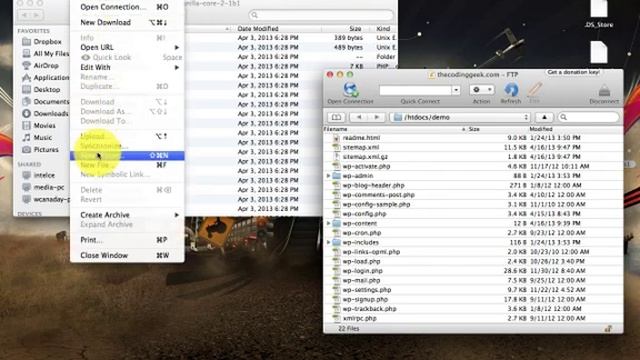The image size is (640, 360).
Task: Open the /htdocs/demo path dropdown
Action: (x=460, y=118)
